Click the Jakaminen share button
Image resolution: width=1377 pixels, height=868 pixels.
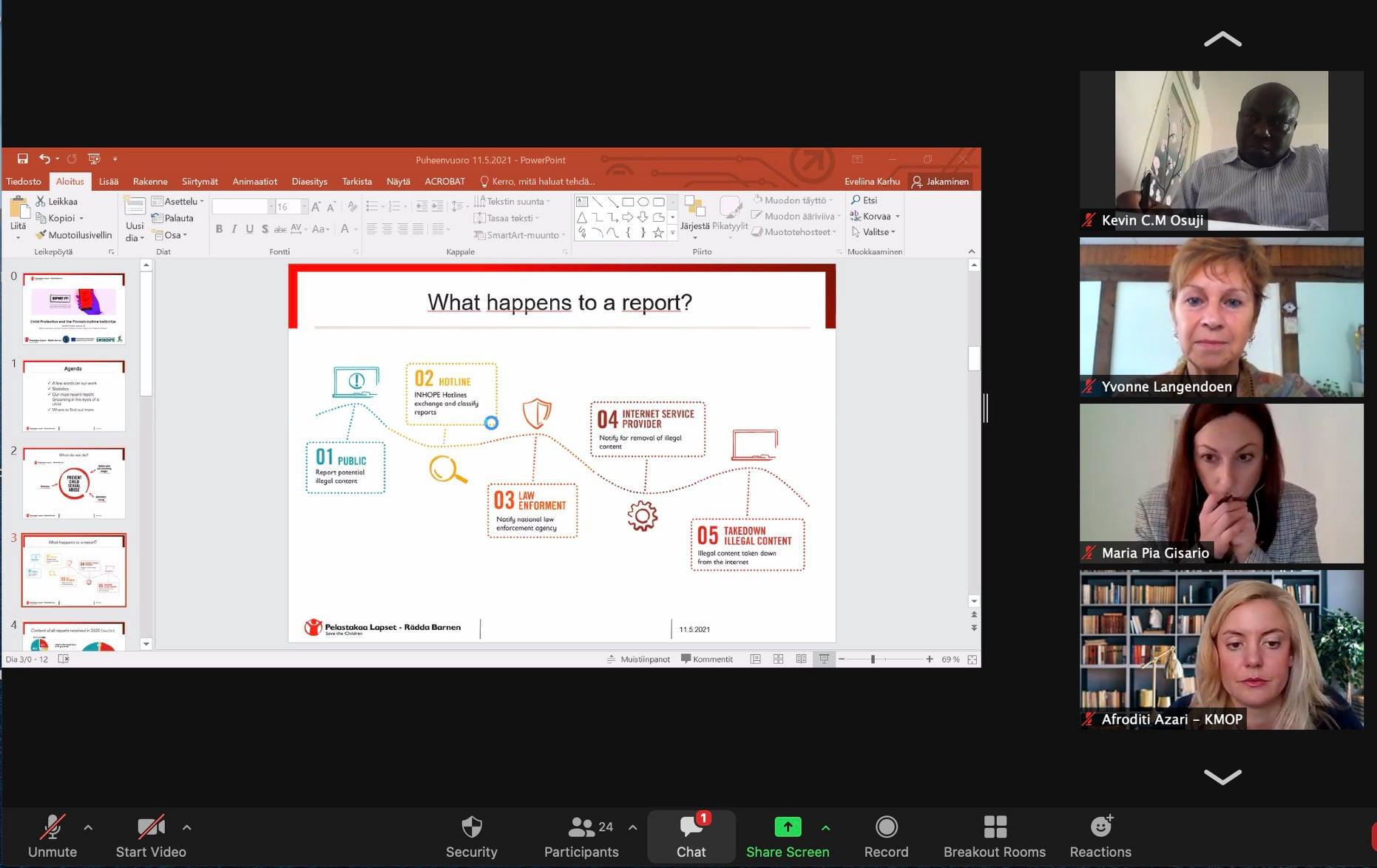940,181
